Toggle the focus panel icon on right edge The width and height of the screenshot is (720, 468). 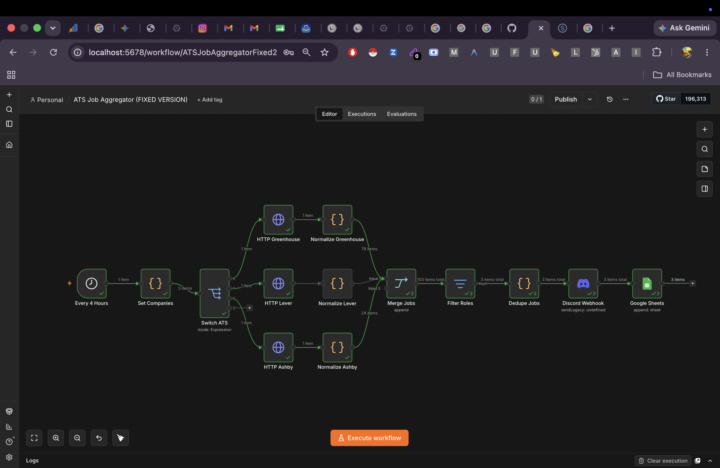click(x=704, y=189)
